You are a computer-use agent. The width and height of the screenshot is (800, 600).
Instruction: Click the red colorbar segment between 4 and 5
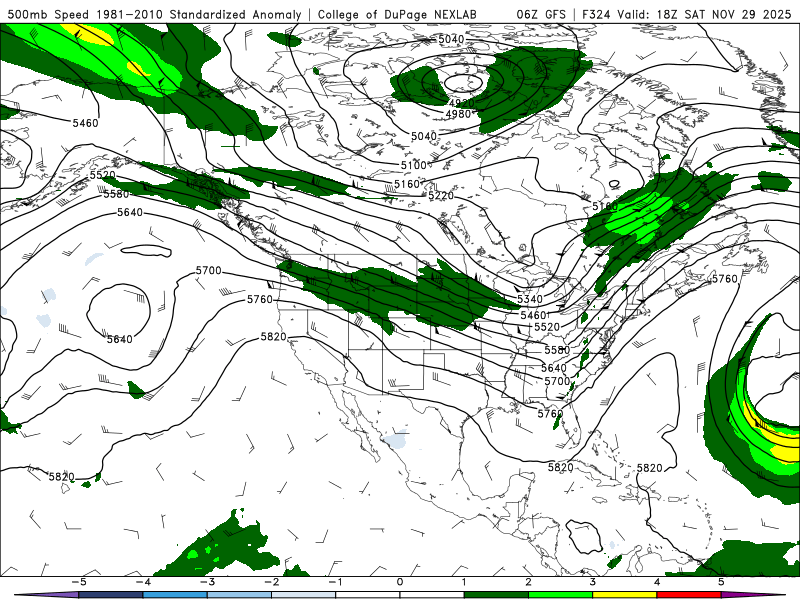pyautogui.click(x=689, y=595)
